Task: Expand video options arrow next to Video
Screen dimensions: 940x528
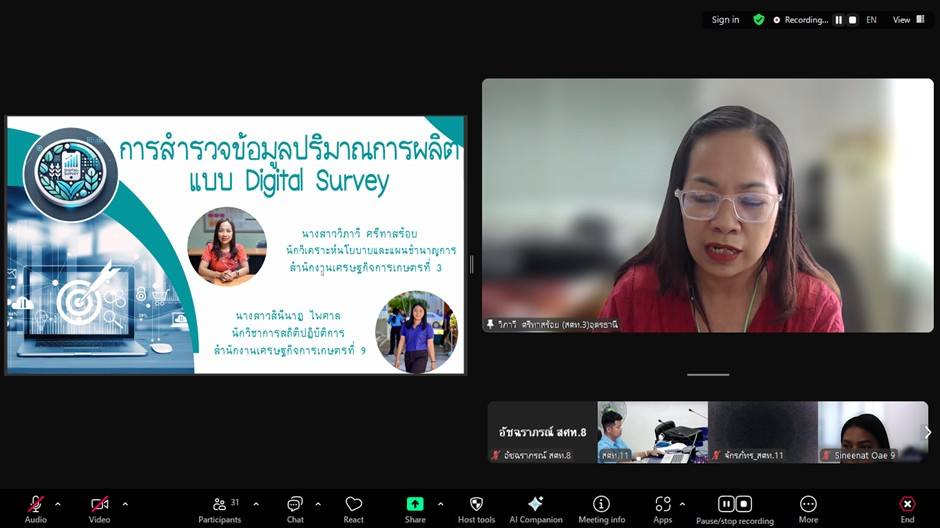Action: click(125, 504)
